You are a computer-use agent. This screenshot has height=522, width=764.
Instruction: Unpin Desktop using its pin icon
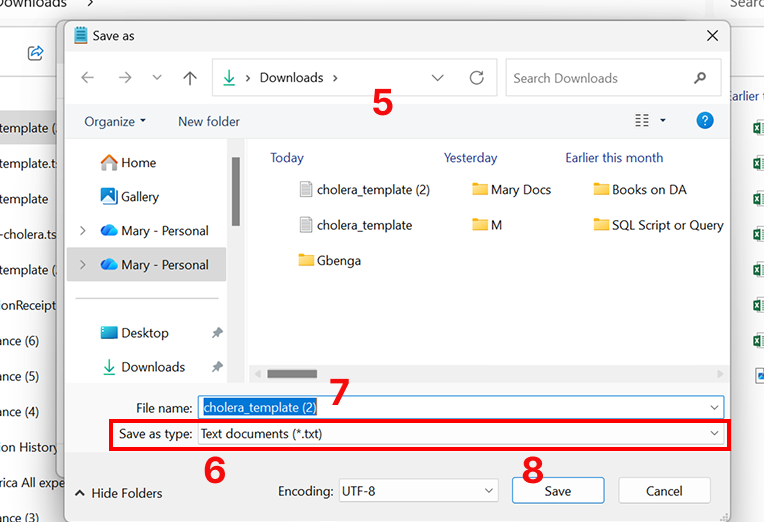(x=217, y=333)
